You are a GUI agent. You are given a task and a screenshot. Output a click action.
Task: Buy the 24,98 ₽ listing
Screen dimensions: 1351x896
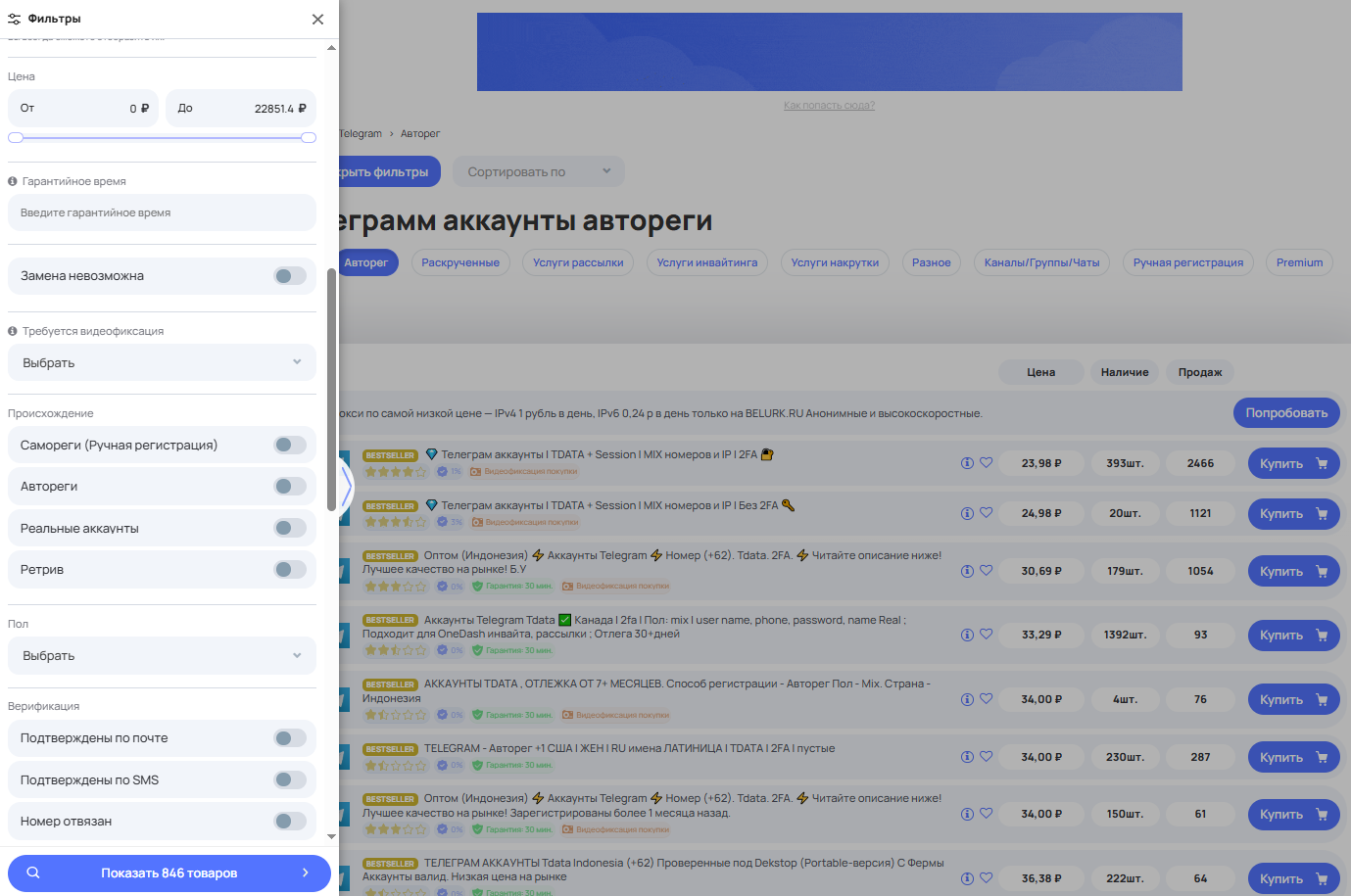coord(1293,513)
